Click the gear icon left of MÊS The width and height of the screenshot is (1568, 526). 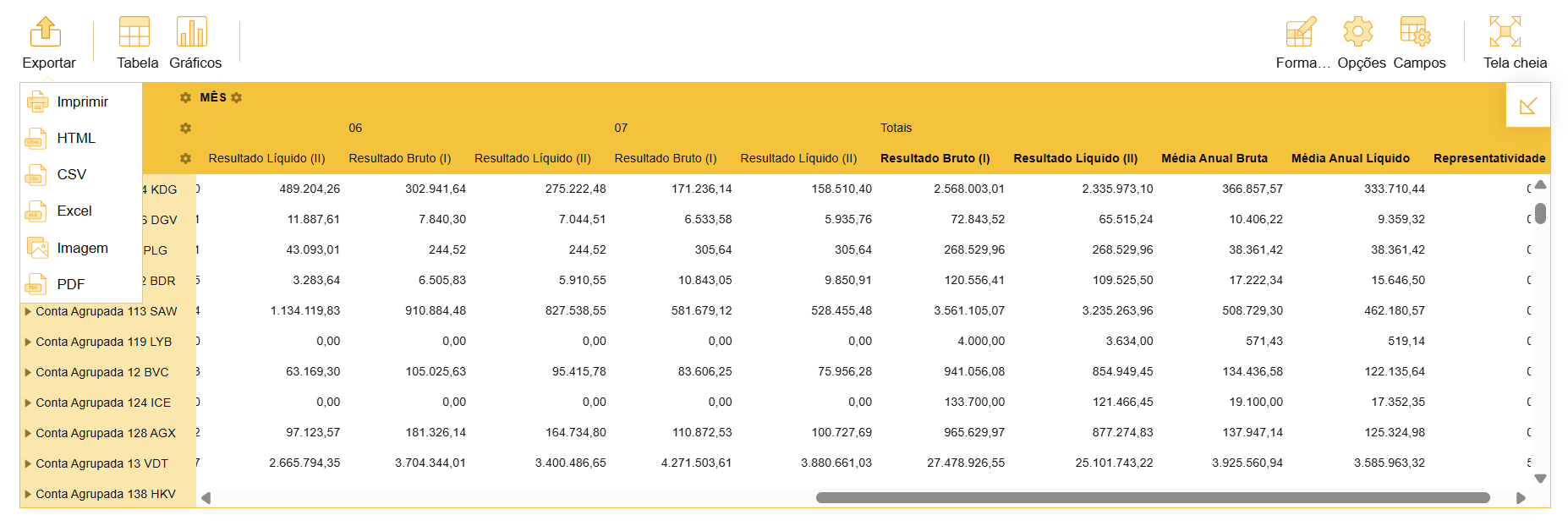click(186, 97)
